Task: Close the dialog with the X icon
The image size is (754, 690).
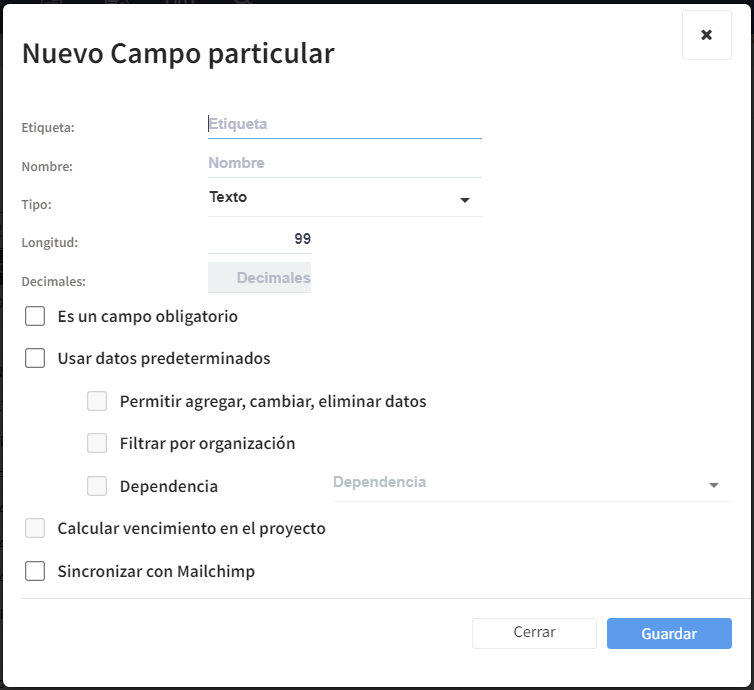Action: coord(706,35)
